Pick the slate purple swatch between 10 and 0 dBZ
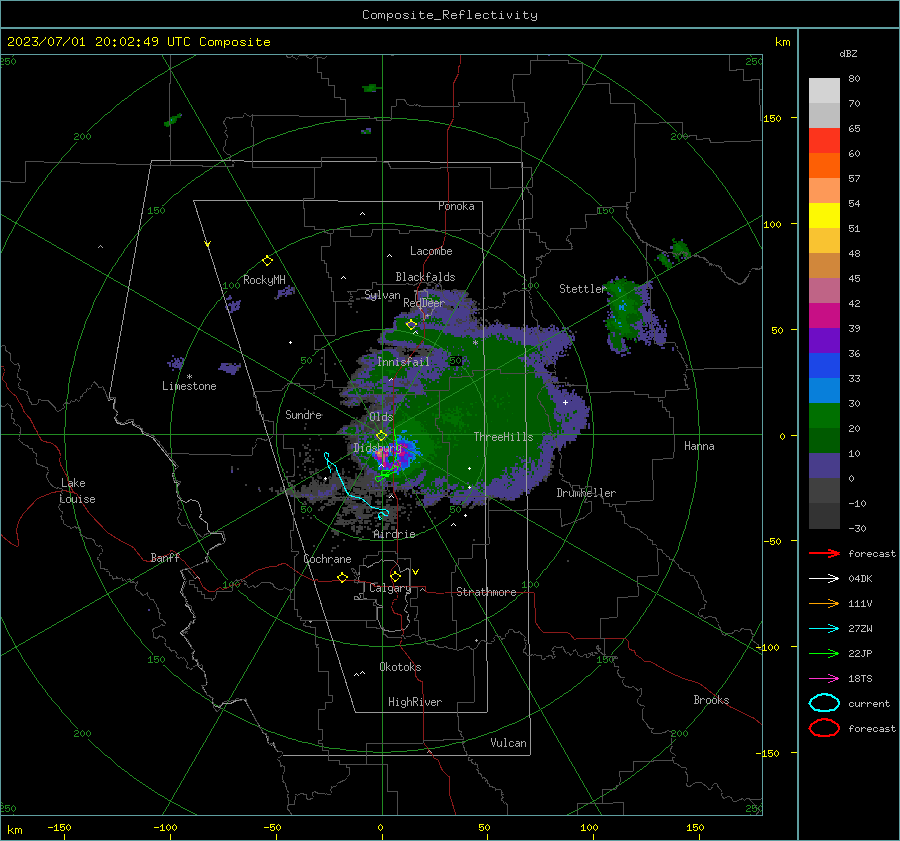 coord(824,466)
